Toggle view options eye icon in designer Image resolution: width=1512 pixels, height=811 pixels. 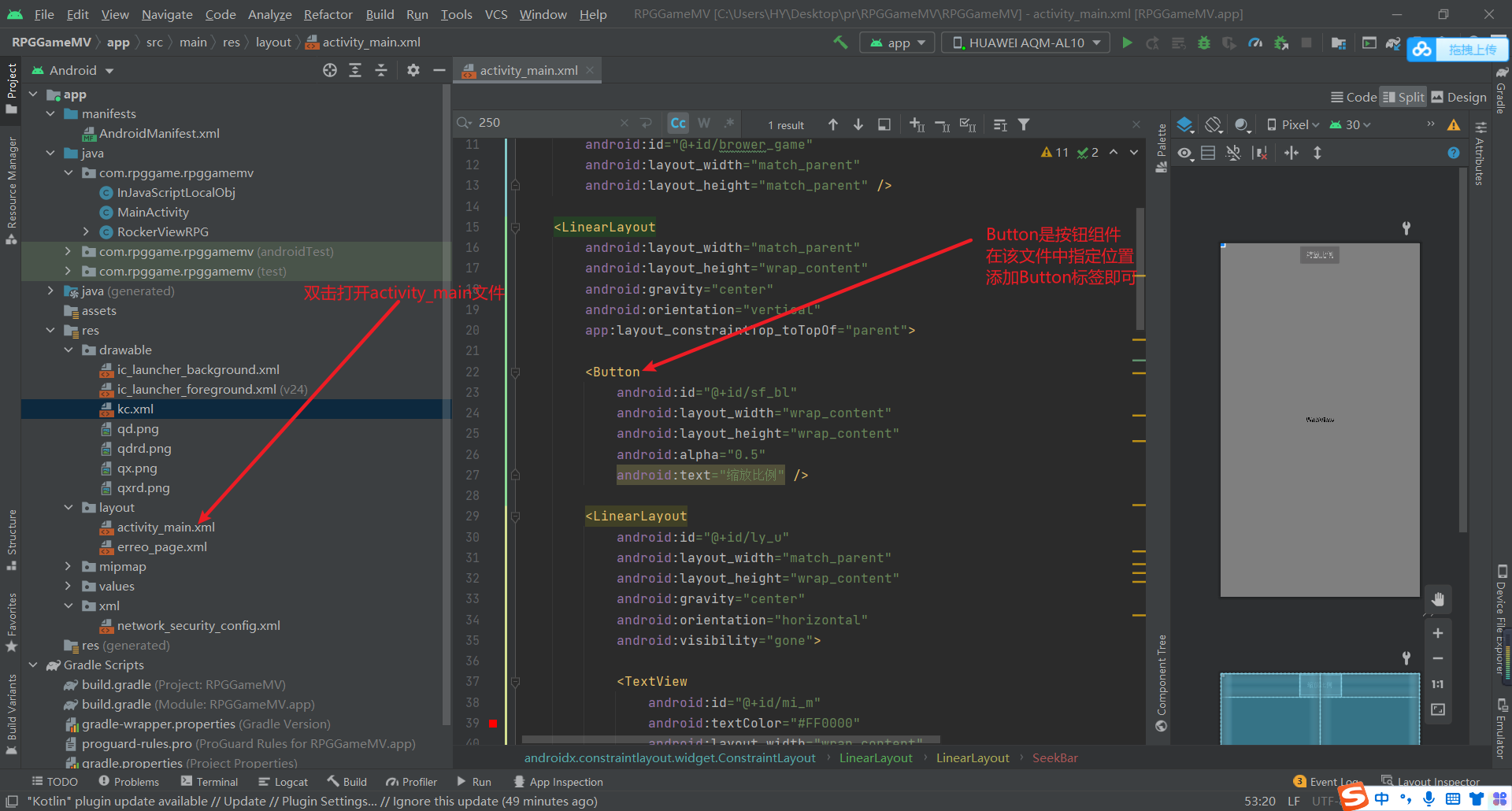pyautogui.click(x=1185, y=153)
